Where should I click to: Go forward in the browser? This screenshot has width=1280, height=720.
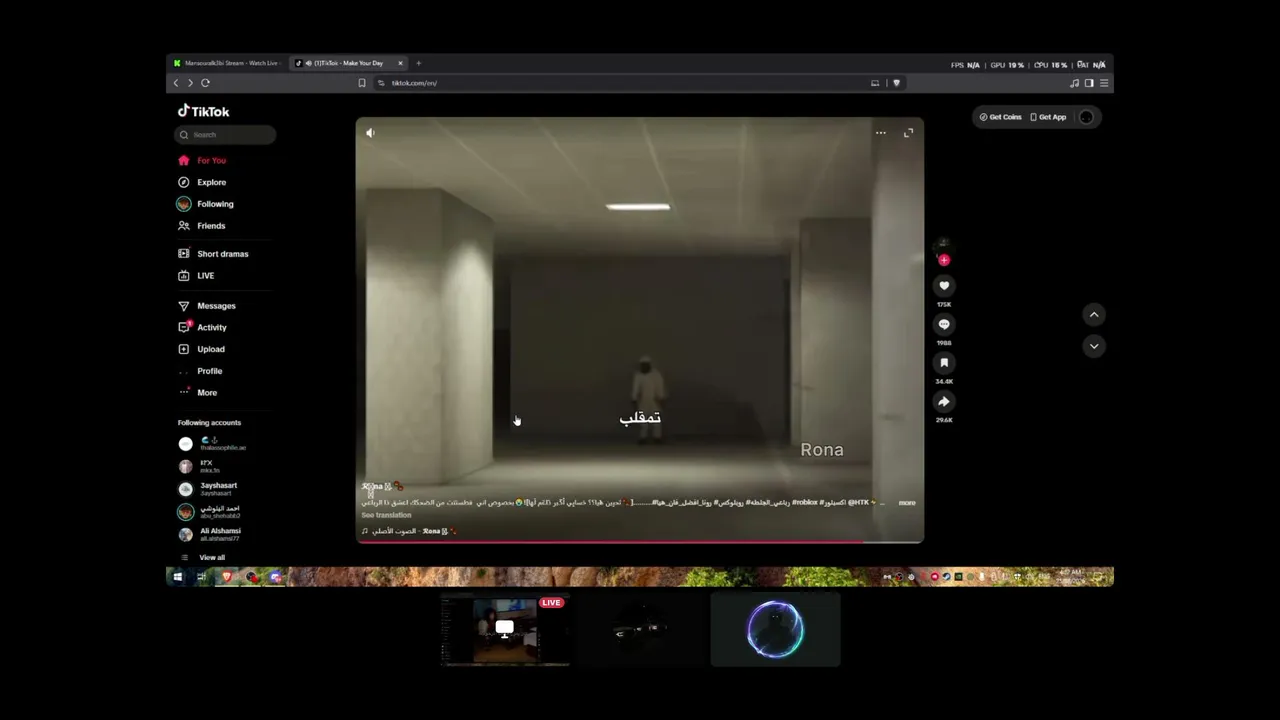click(190, 83)
